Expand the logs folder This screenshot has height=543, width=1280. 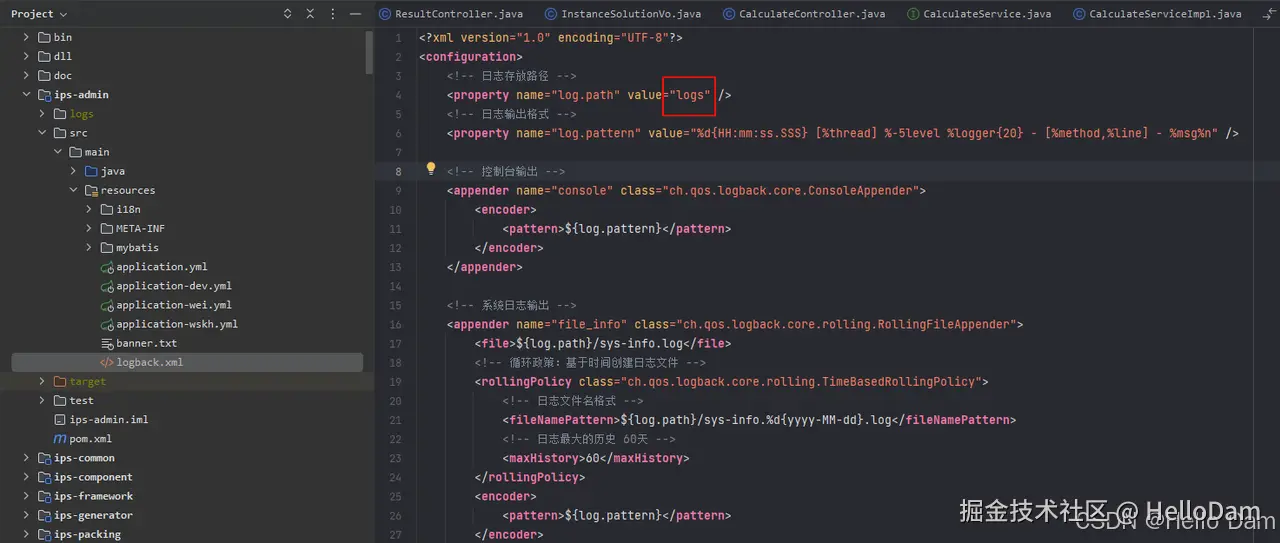tap(42, 114)
